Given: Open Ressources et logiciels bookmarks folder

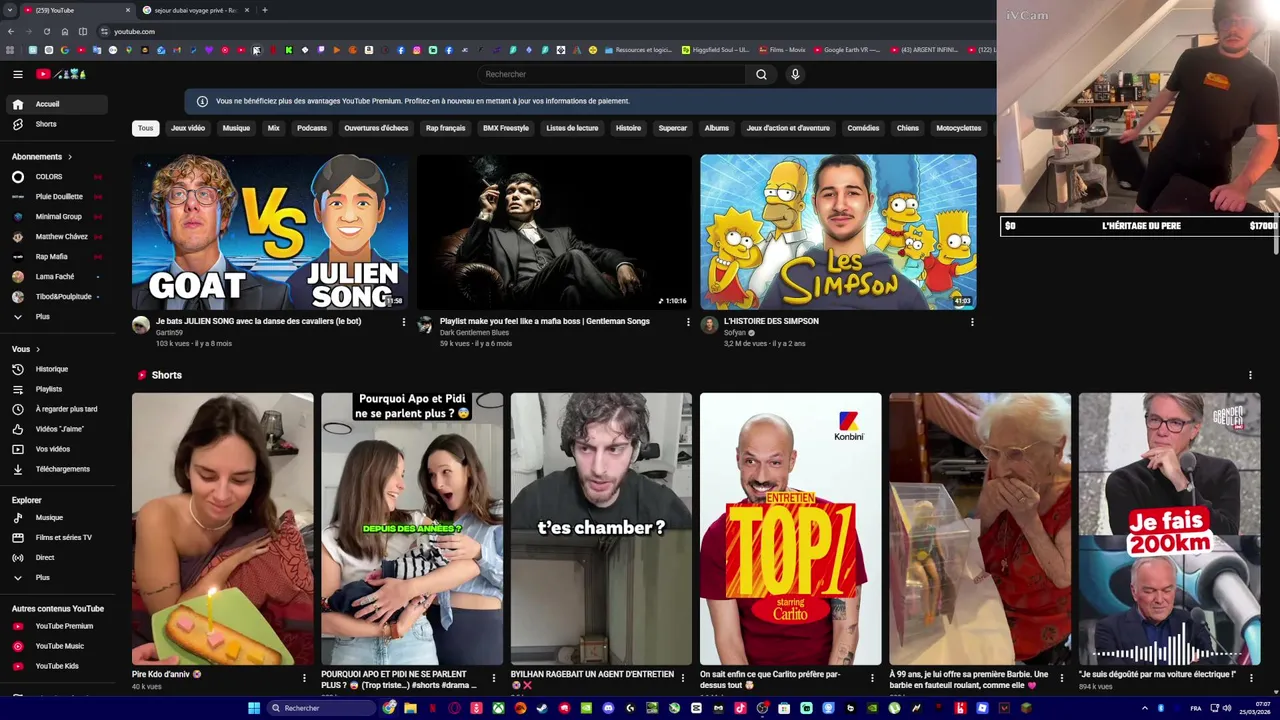Looking at the screenshot, I should tap(638, 50).
